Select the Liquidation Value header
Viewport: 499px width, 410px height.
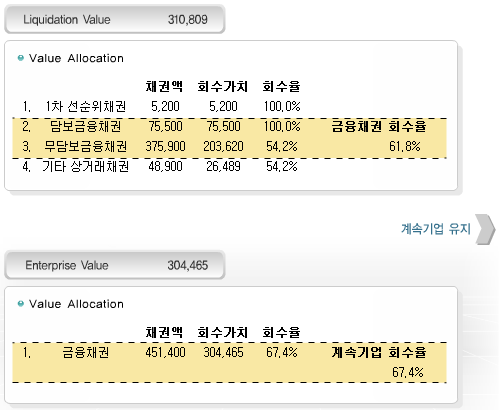coord(115,19)
